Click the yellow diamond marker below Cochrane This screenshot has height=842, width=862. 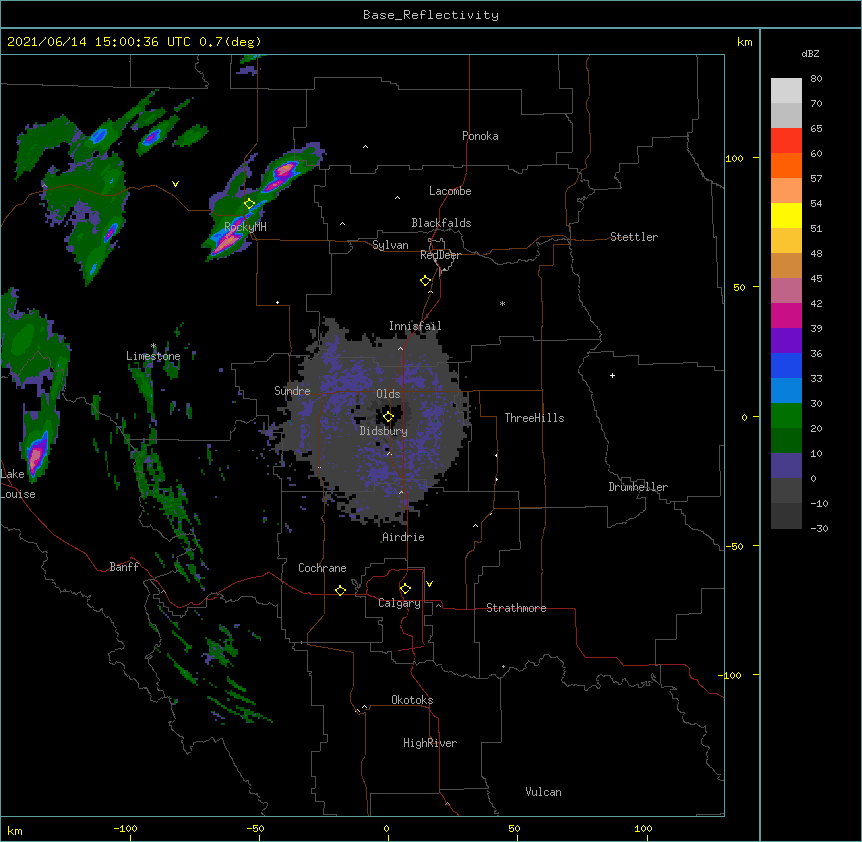pos(340,590)
